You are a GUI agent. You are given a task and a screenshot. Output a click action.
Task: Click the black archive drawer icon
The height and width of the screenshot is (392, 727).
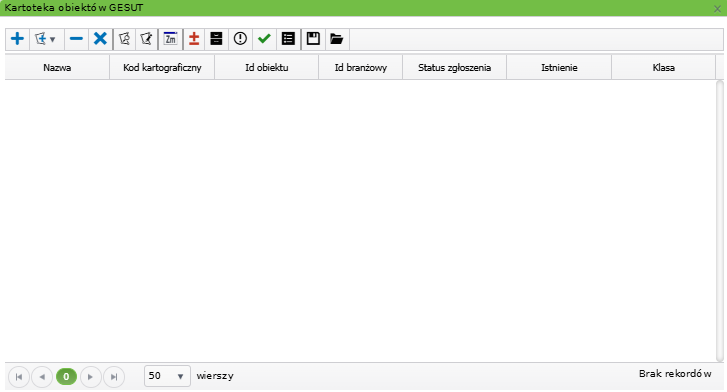216,39
